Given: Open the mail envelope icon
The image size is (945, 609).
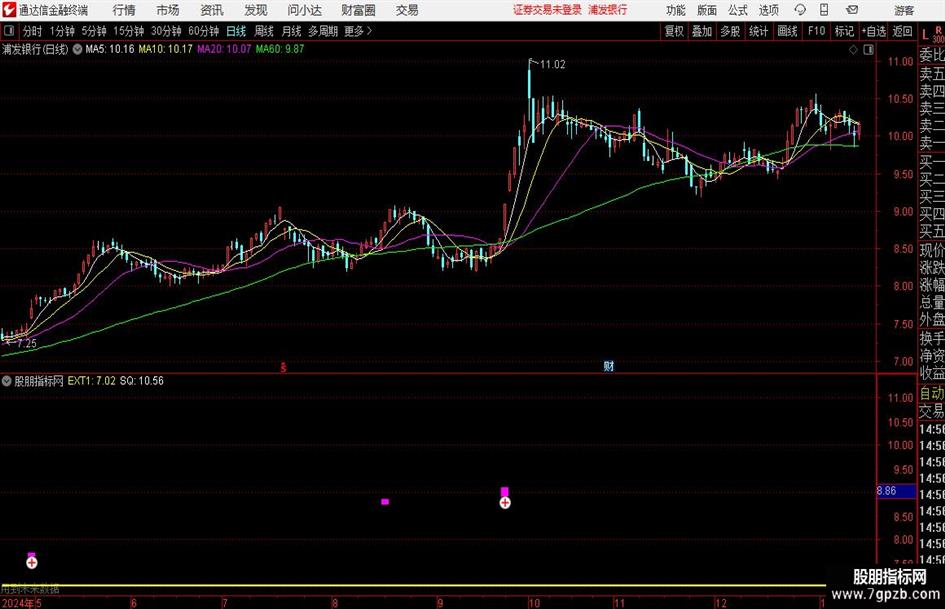Looking at the screenshot, I should click(x=852, y=10).
